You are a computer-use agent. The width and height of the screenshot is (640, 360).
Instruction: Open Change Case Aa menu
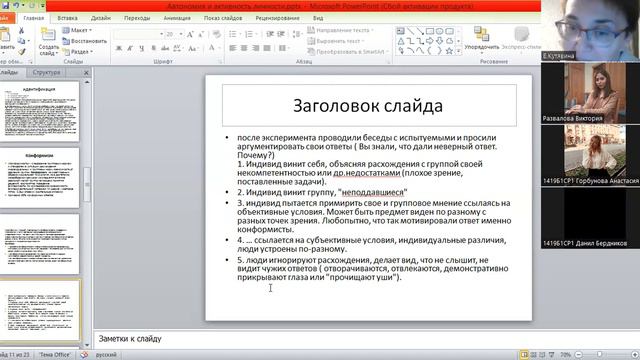pyautogui.click(x=192, y=48)
